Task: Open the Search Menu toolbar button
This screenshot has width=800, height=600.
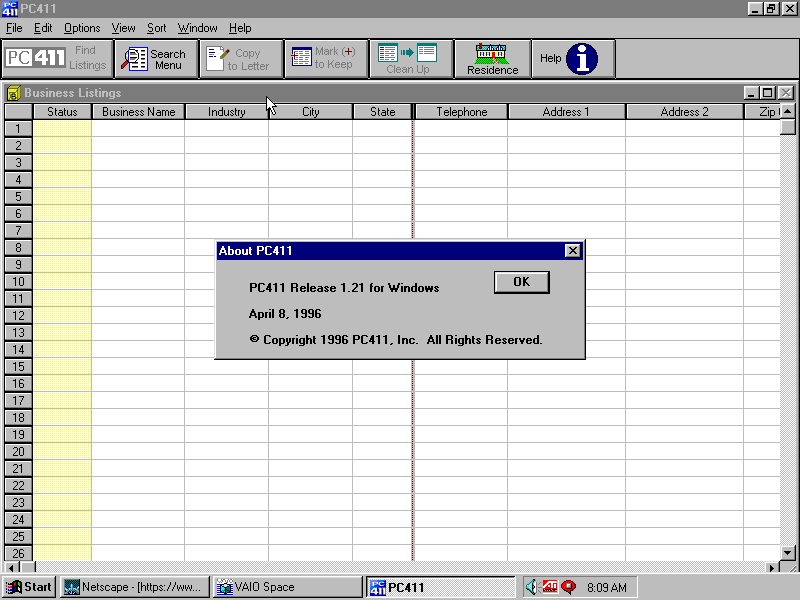Action: pyautogui.click(x=155, y=59)
